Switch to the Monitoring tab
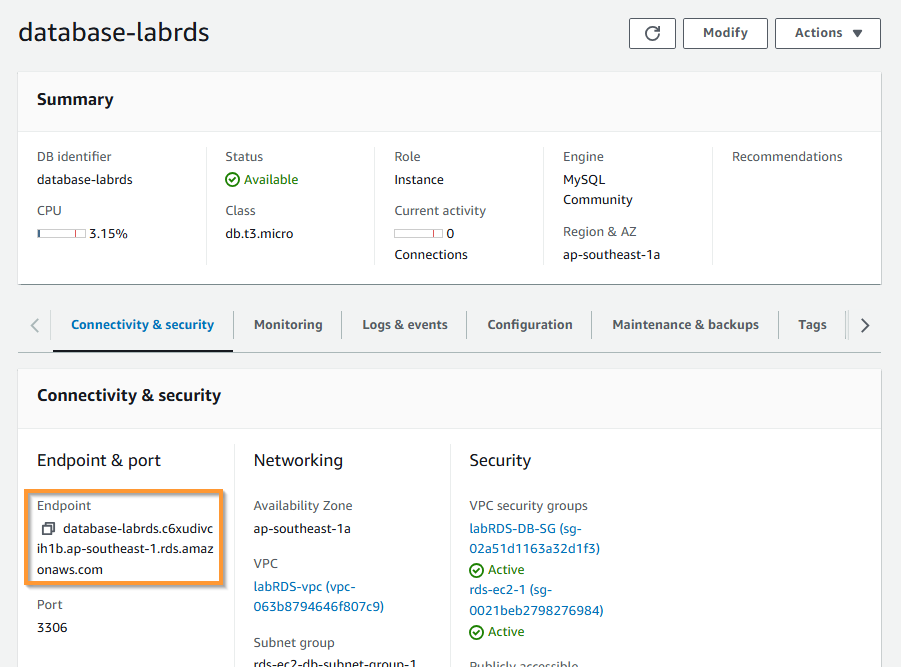Image resolution: width=901 pixels, height=667 pixels. point(288,325)
